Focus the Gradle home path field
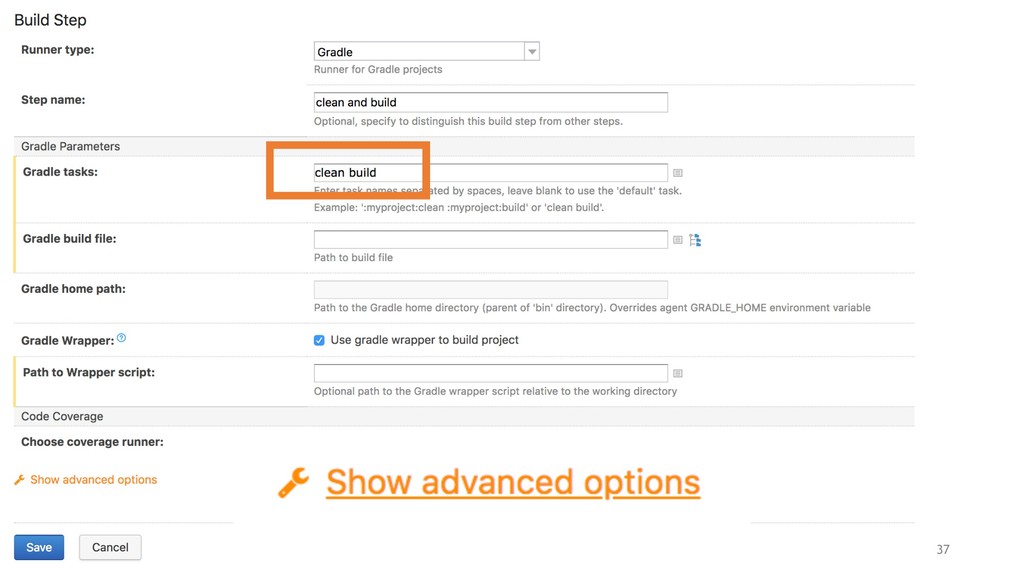This screenshot has height=576, width=1024. pos(490,289)
